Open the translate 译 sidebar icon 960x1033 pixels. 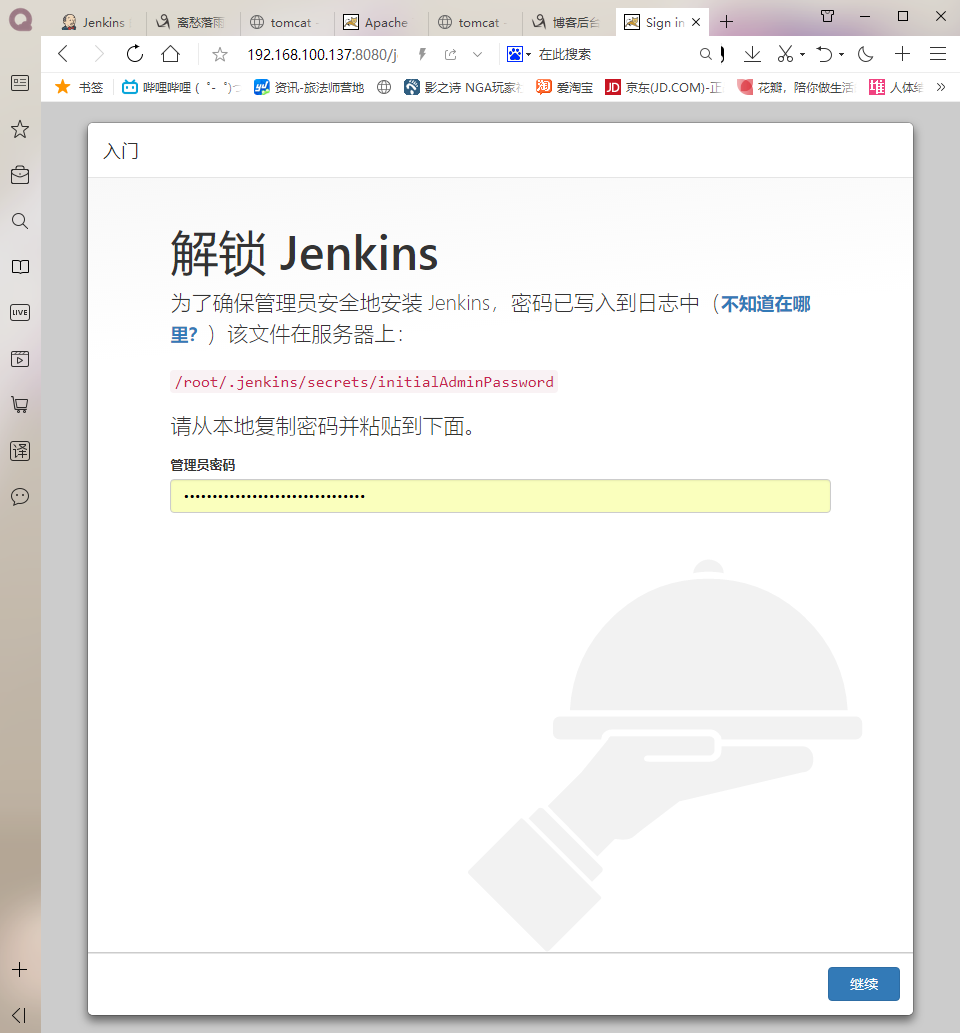pos(20,451)
